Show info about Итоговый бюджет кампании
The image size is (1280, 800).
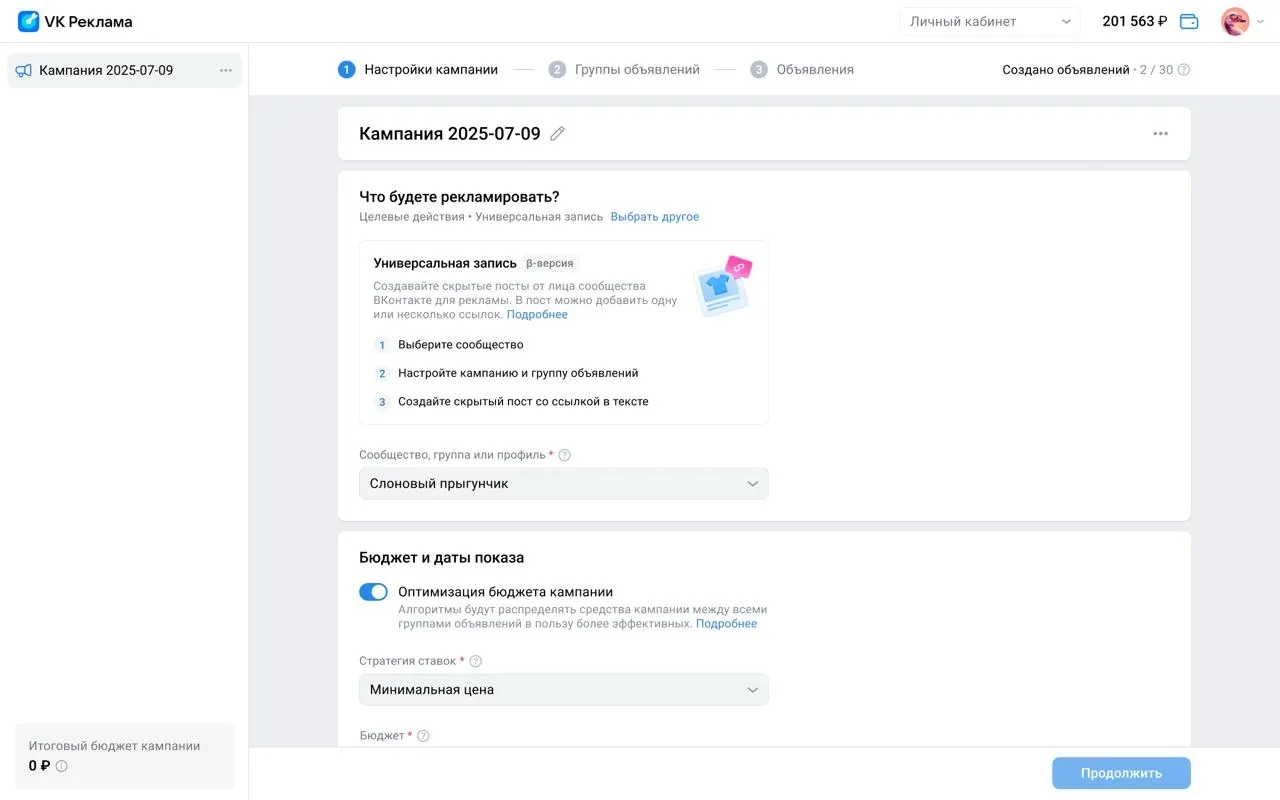click(x=62, y=766)
